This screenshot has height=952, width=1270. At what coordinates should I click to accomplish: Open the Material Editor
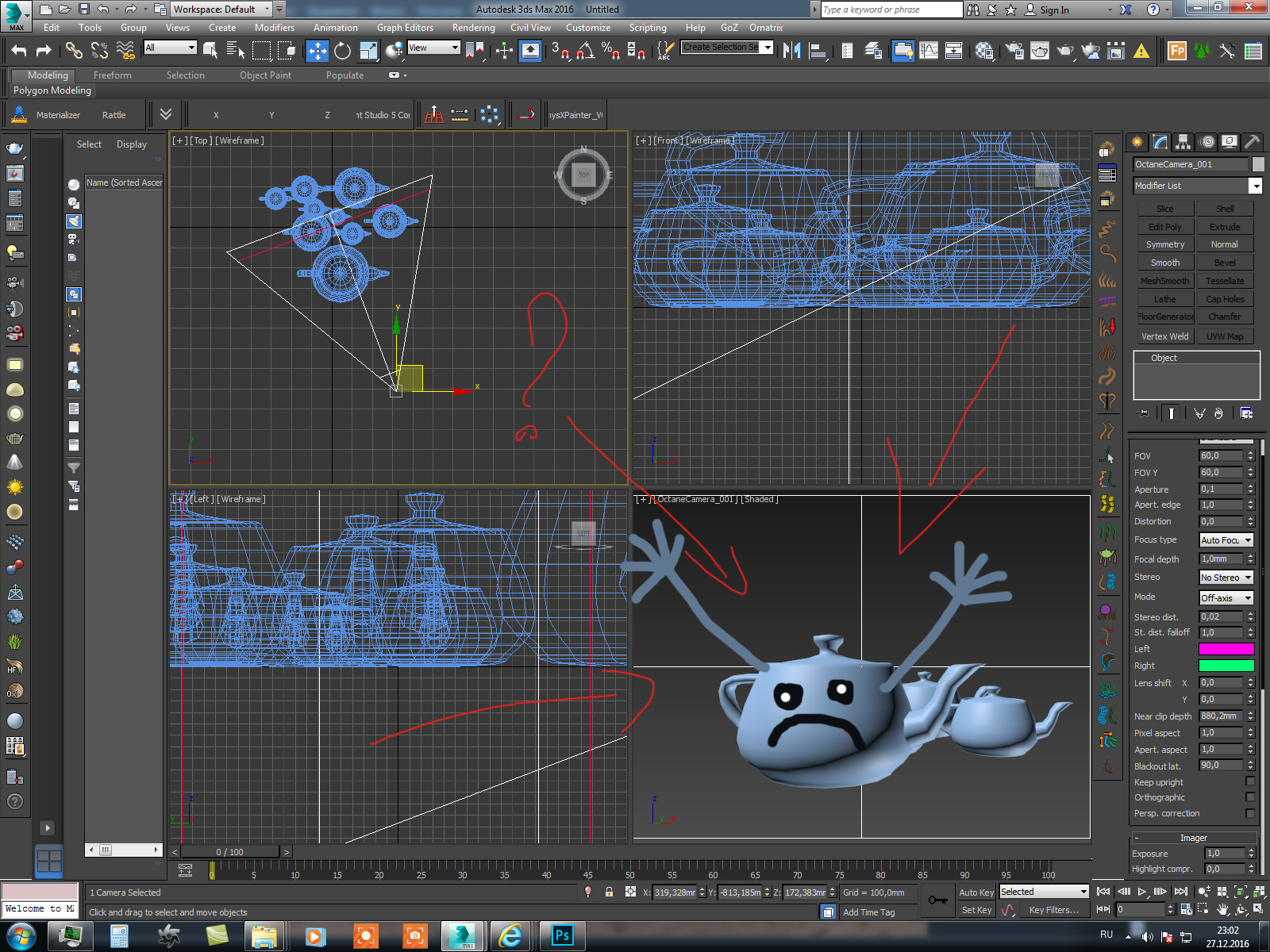984,51
